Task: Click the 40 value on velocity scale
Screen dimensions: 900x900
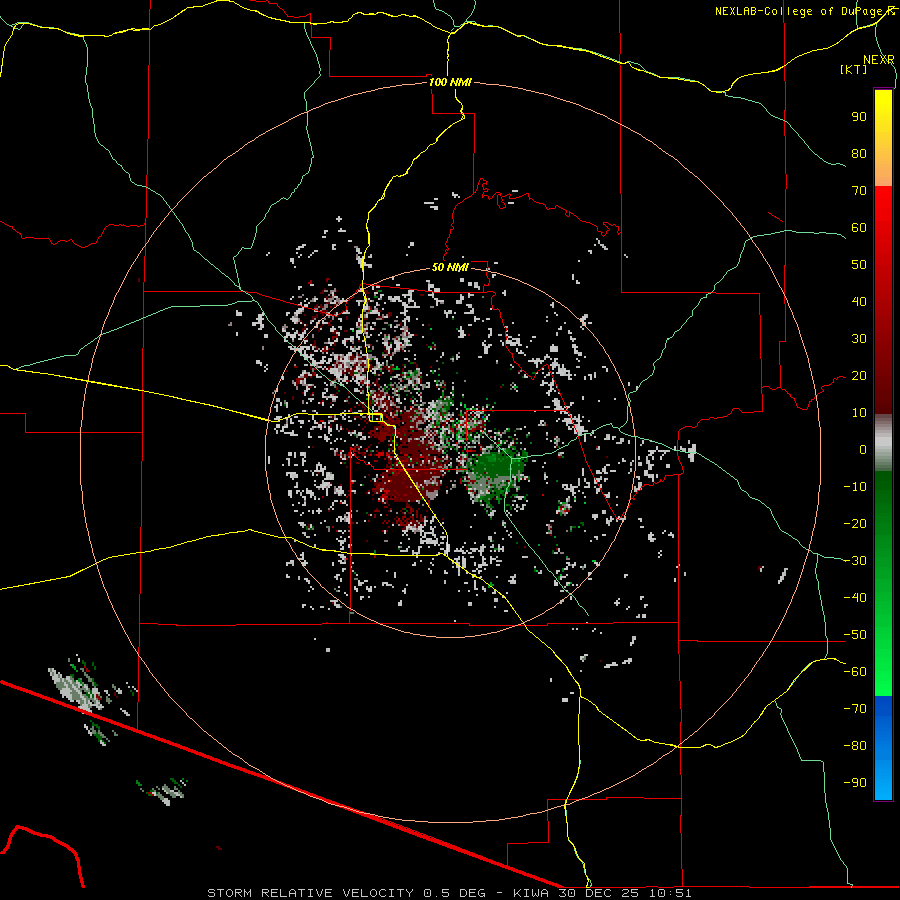Action: [859, 301]
